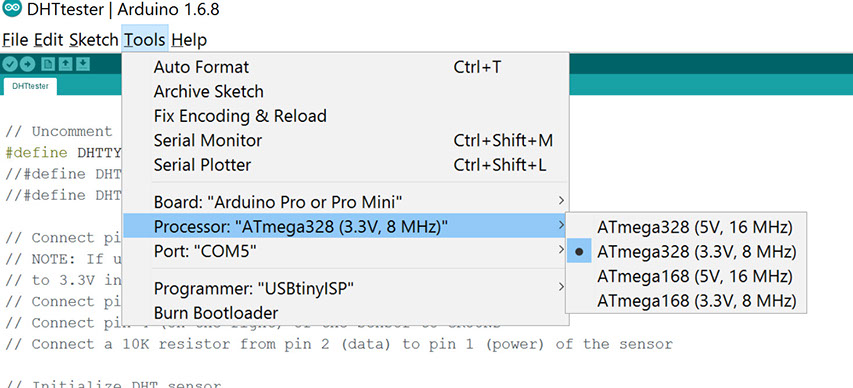Click the New sketch icon
The width and height of the screenshot is (853, 388).
[48, 64]
